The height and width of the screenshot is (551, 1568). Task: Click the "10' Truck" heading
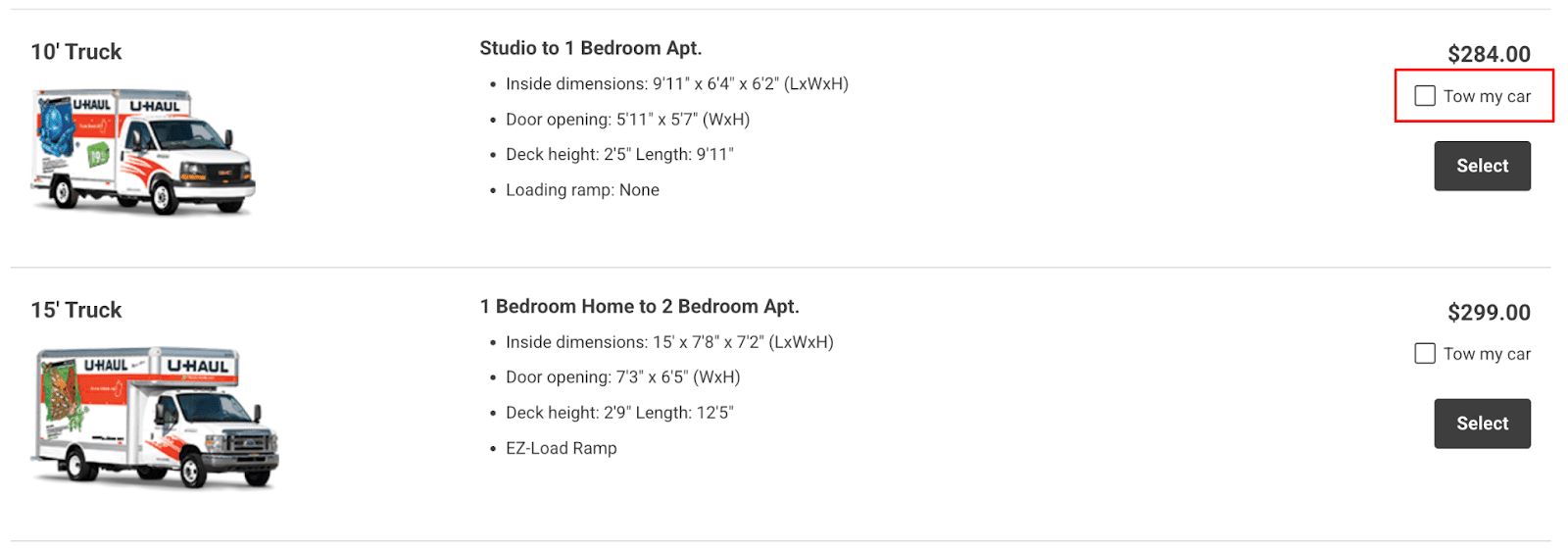point(76,52)
